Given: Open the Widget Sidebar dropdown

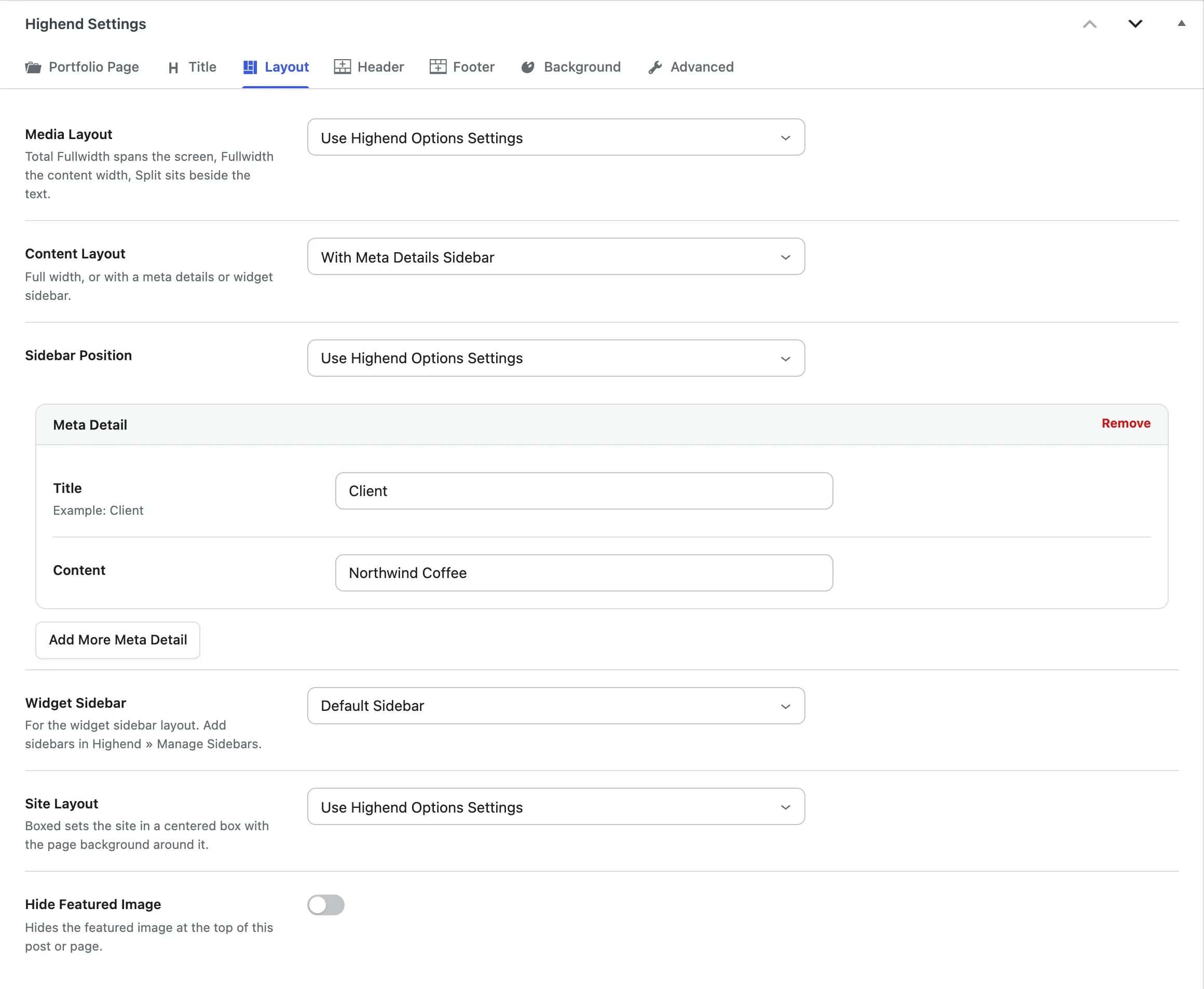Looking at the screenshot, I should [556, 706].
